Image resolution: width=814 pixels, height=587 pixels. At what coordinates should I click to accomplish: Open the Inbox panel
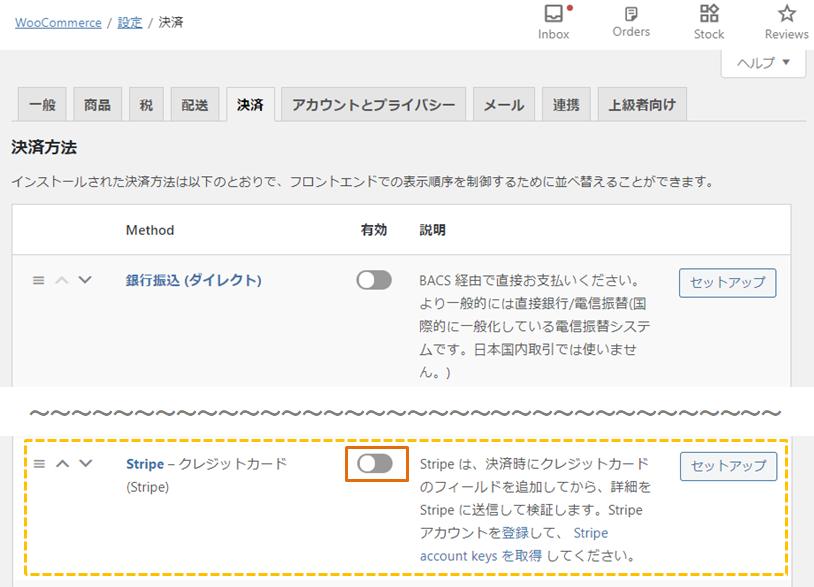coord(553,20)
